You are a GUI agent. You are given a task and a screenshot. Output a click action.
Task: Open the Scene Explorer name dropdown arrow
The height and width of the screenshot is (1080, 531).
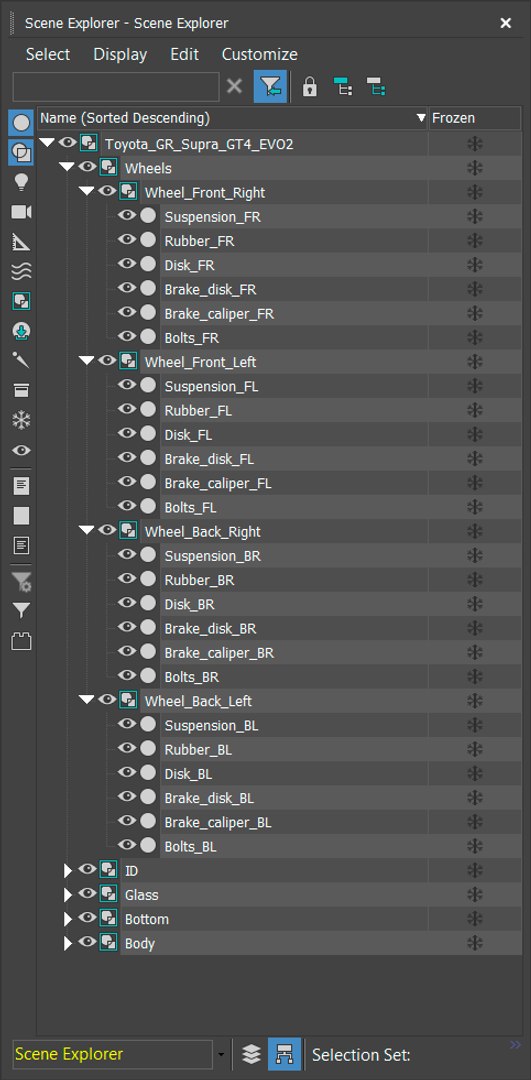coord(221,1055)
